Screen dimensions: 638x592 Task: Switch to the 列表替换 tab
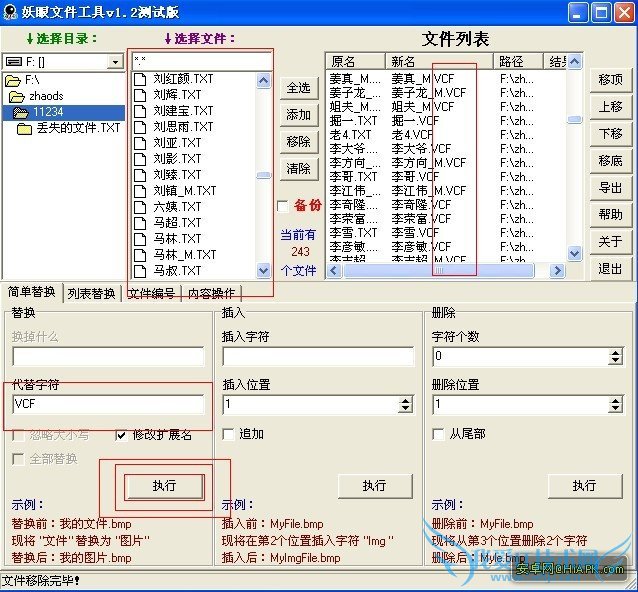click(92, 293)
